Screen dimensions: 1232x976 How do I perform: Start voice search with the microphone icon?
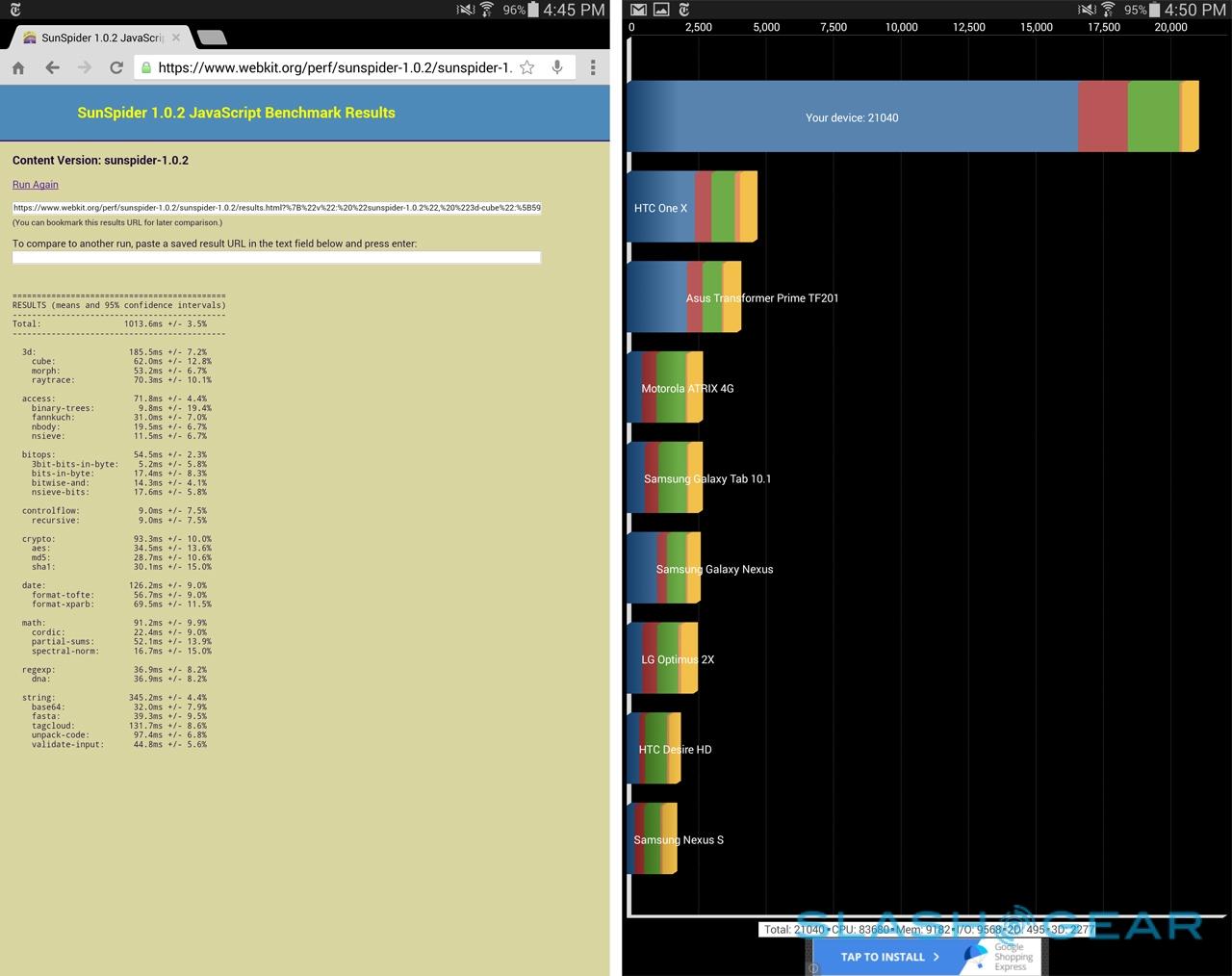click(557, 67)
